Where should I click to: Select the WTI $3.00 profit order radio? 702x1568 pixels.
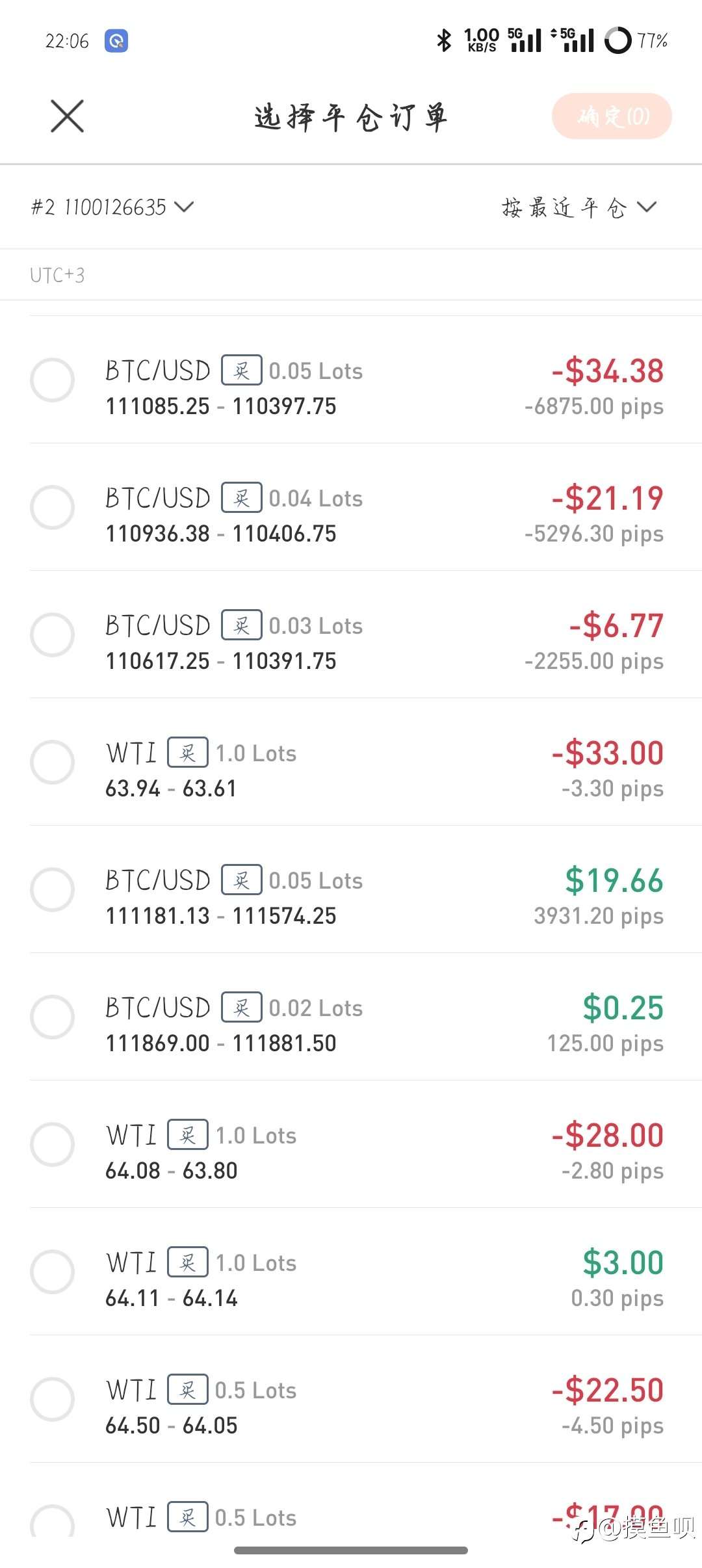coord(53,1272)
